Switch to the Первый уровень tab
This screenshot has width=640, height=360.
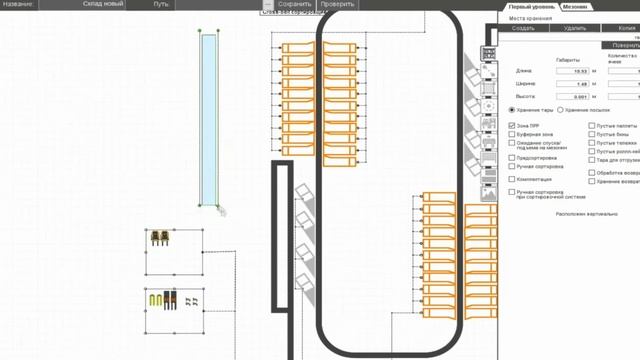click(531, 7)
